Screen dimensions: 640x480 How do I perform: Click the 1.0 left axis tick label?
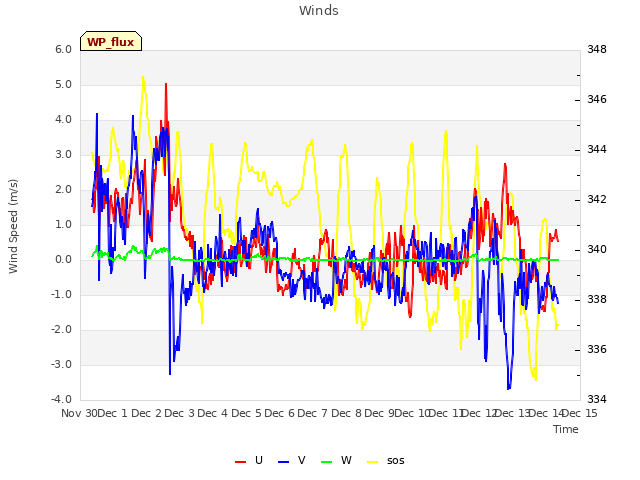[x=63, y=224]
